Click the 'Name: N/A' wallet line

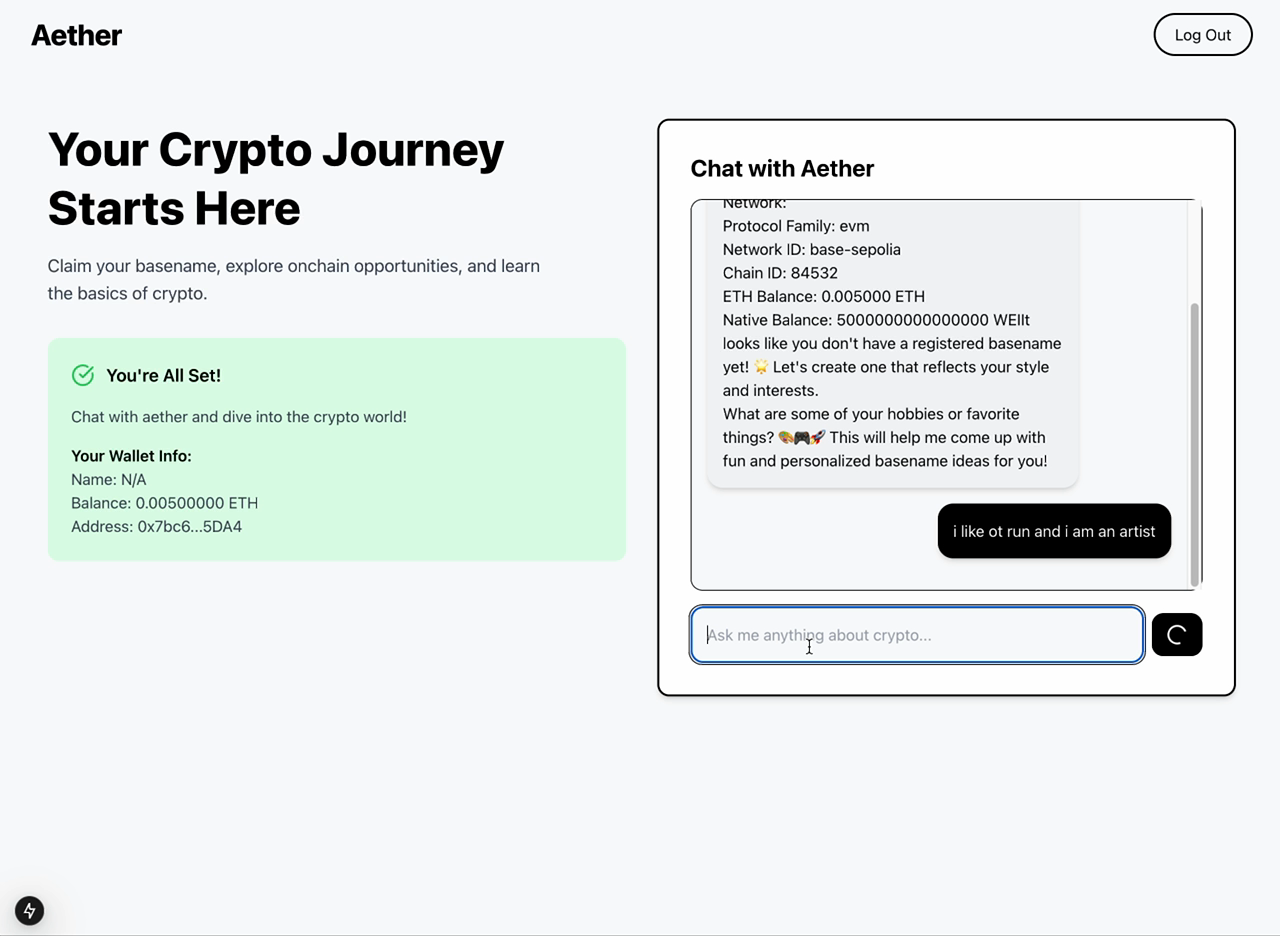tap(108, 479)
